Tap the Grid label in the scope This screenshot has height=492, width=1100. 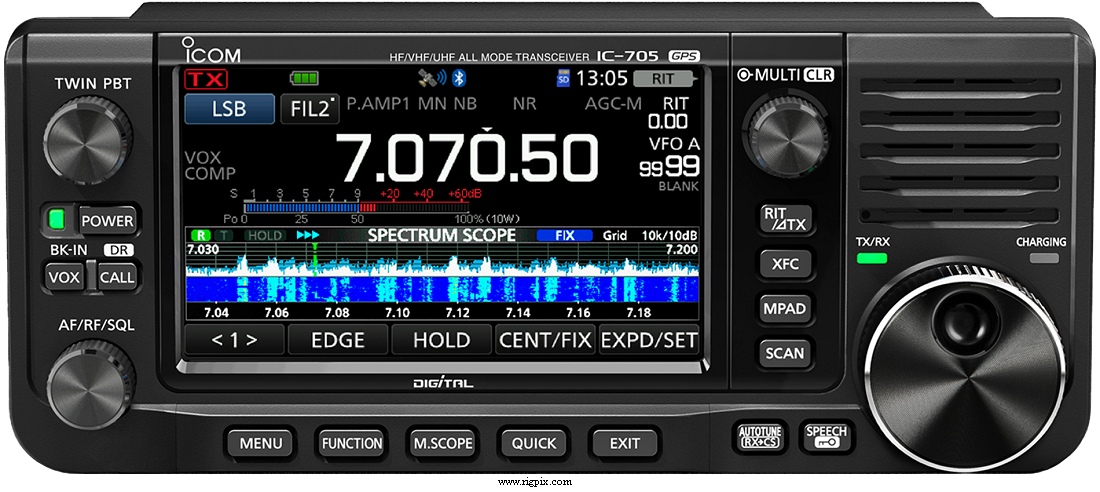pyautogui.click(x=615, y=235)
